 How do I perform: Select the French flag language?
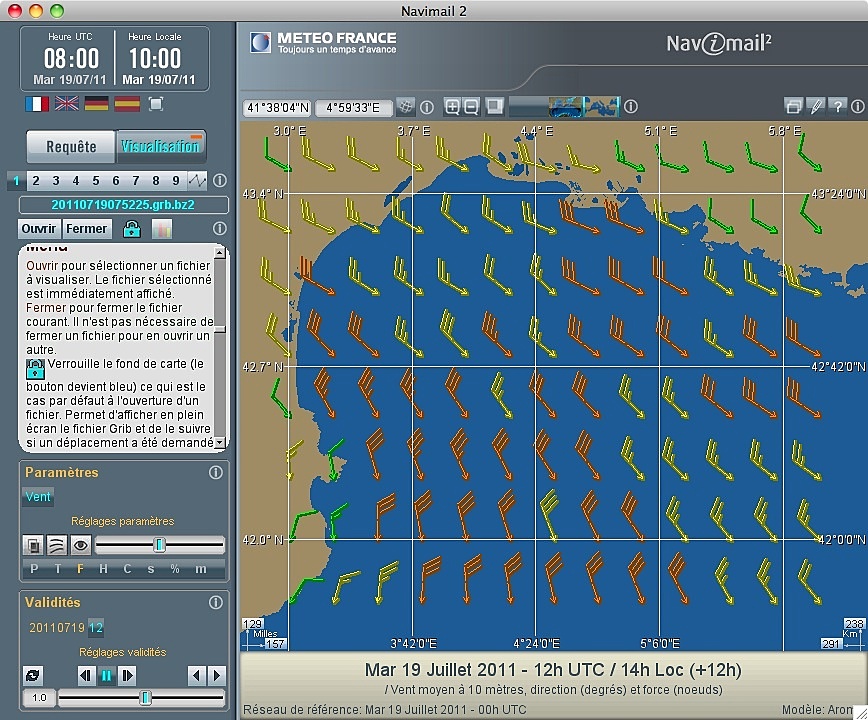37,103
